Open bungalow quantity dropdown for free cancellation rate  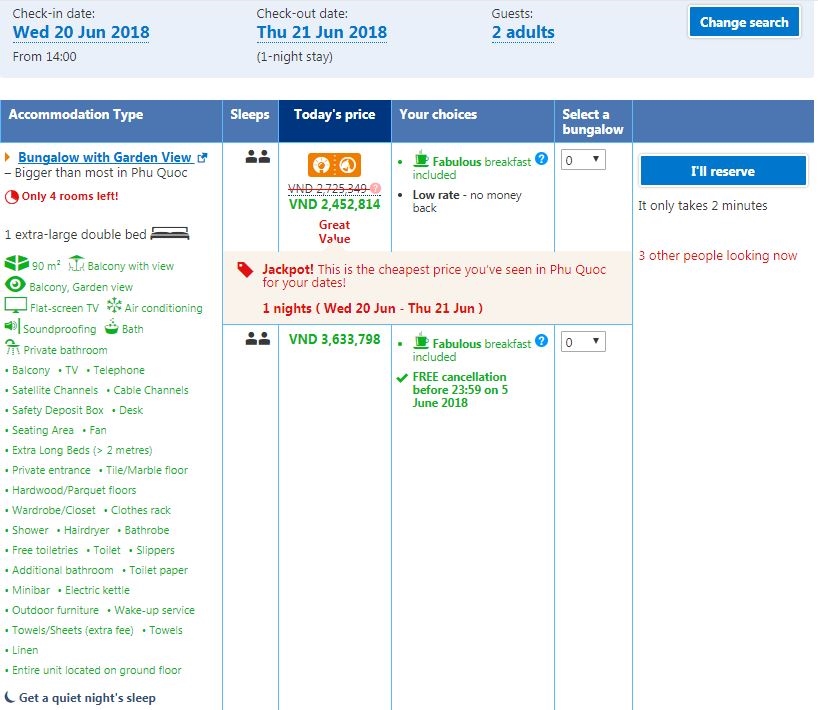click(x=582, y=342)
